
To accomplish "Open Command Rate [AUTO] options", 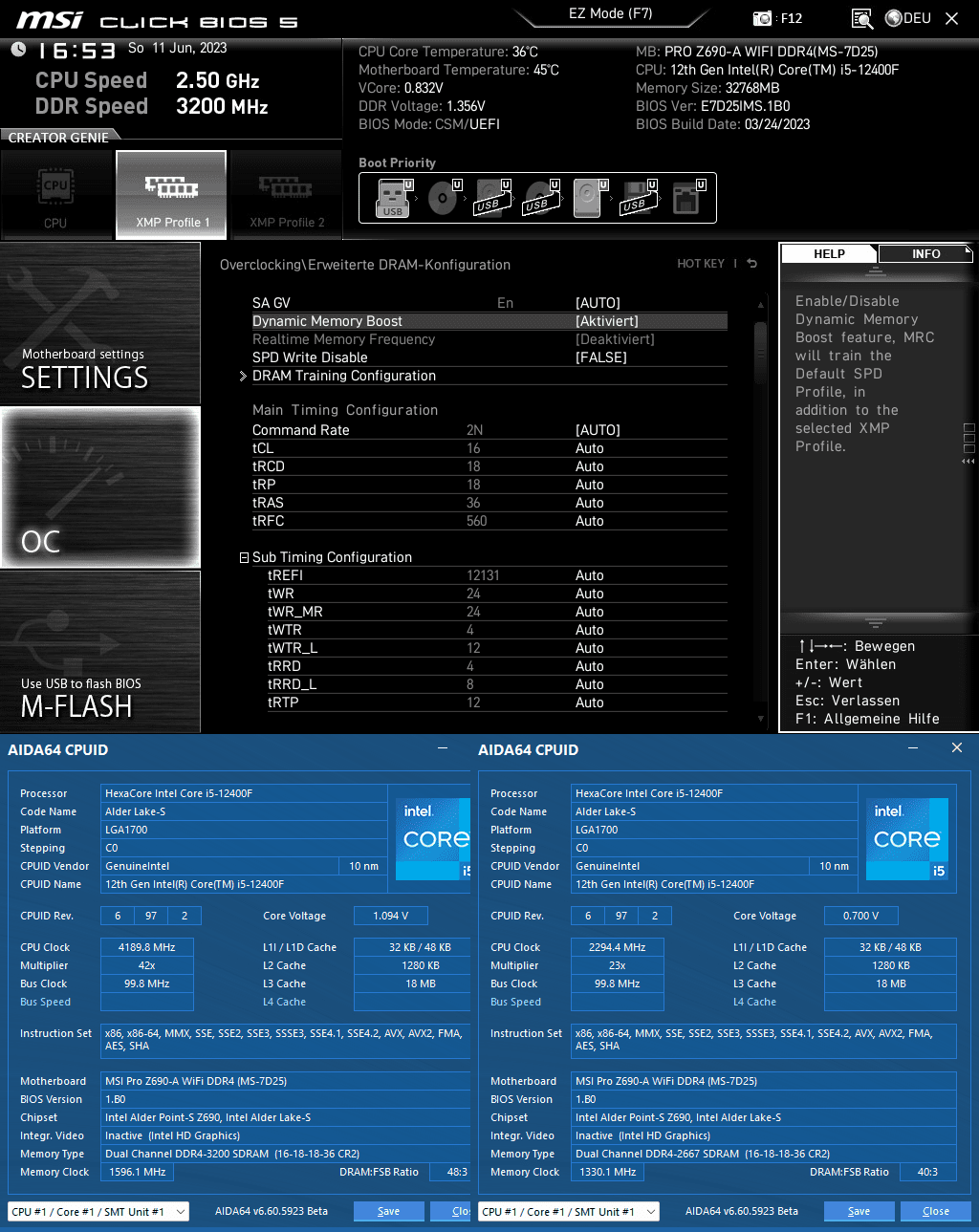I will point(598,430).
